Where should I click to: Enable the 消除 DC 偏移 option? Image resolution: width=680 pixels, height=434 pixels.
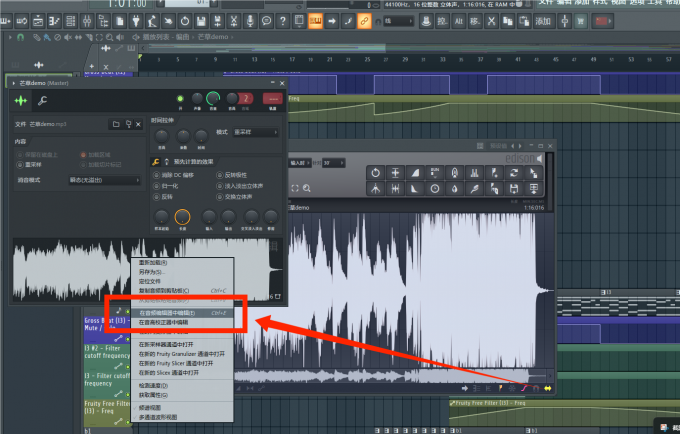(156, 175)
